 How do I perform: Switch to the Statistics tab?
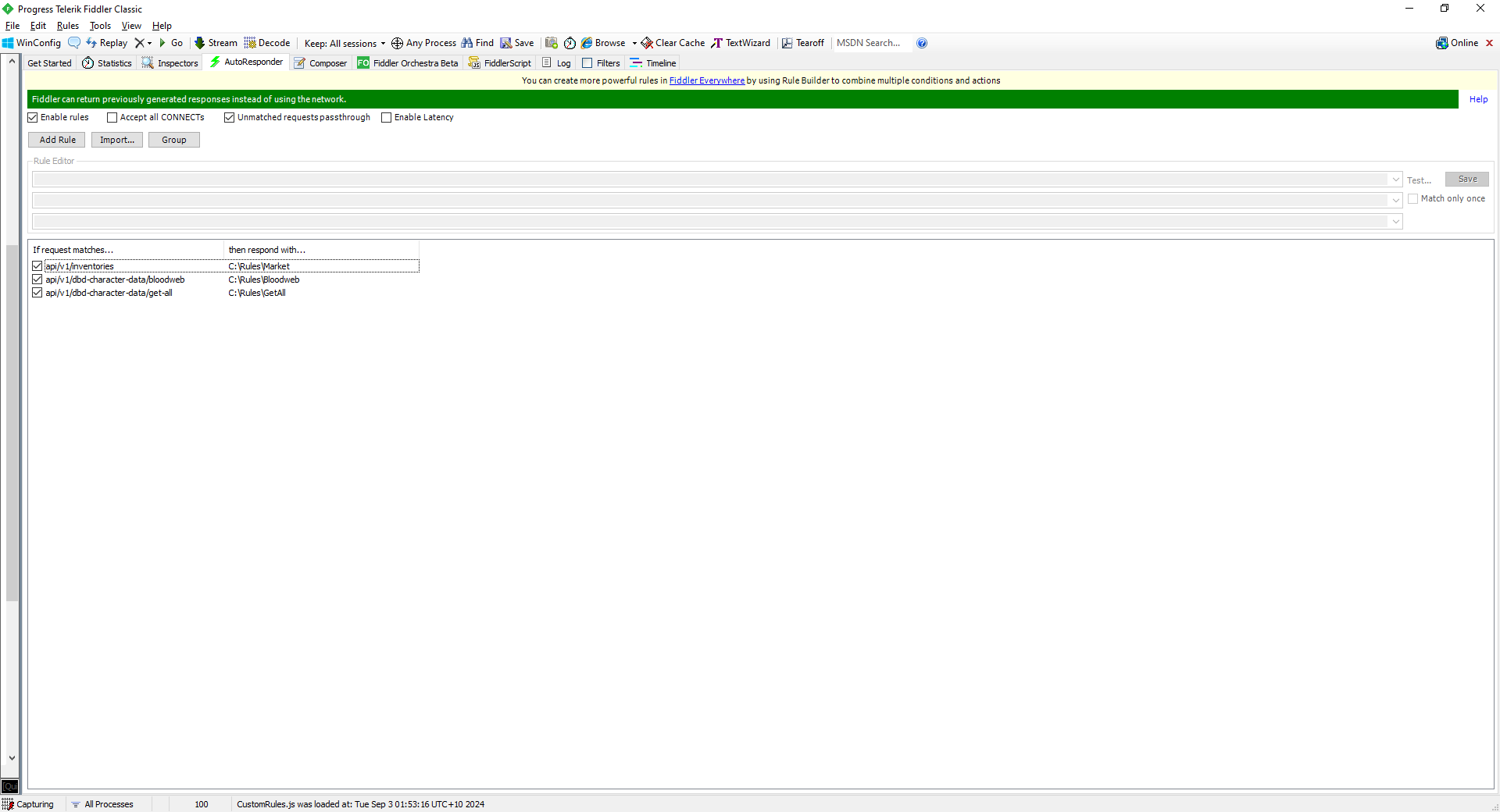pos(107,63)
